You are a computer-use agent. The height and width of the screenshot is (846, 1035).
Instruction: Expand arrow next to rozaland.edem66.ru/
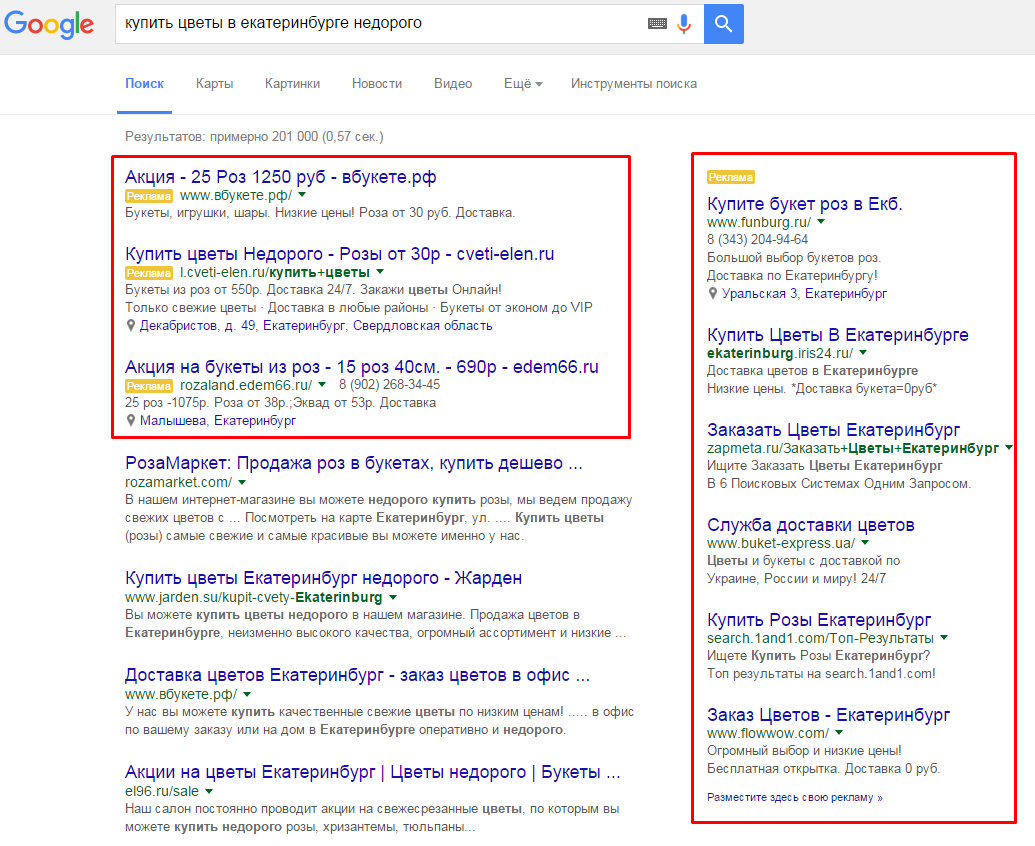(322, 384)
